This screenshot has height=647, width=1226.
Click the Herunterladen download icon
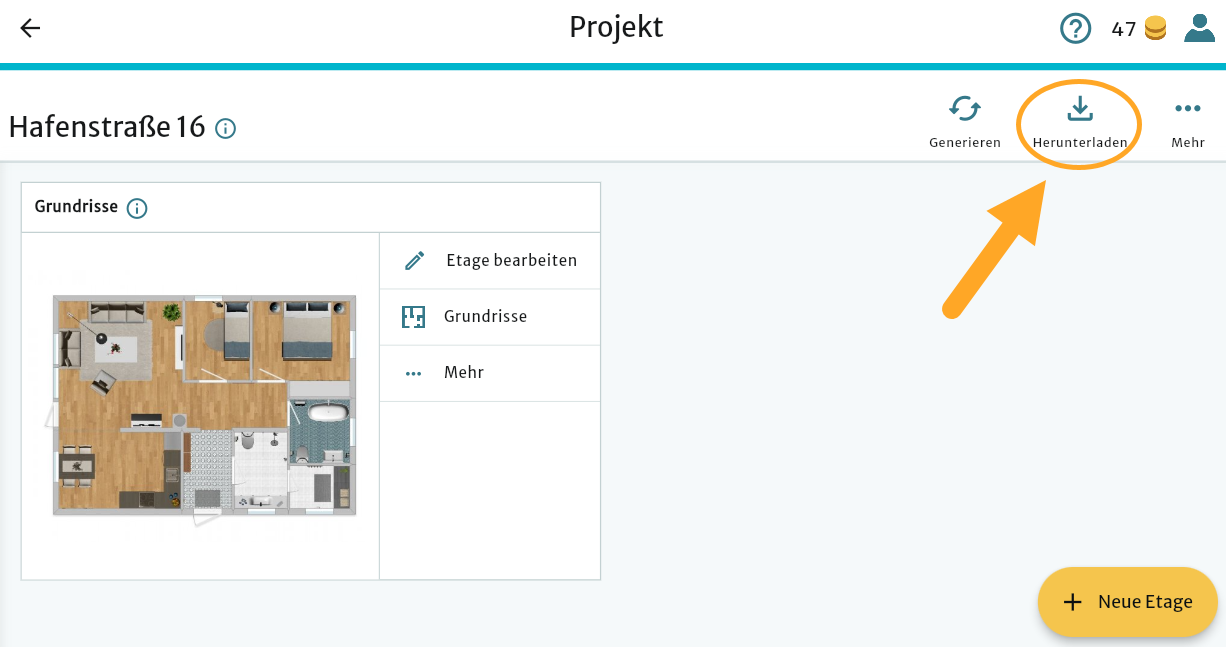pos(1080,108)
